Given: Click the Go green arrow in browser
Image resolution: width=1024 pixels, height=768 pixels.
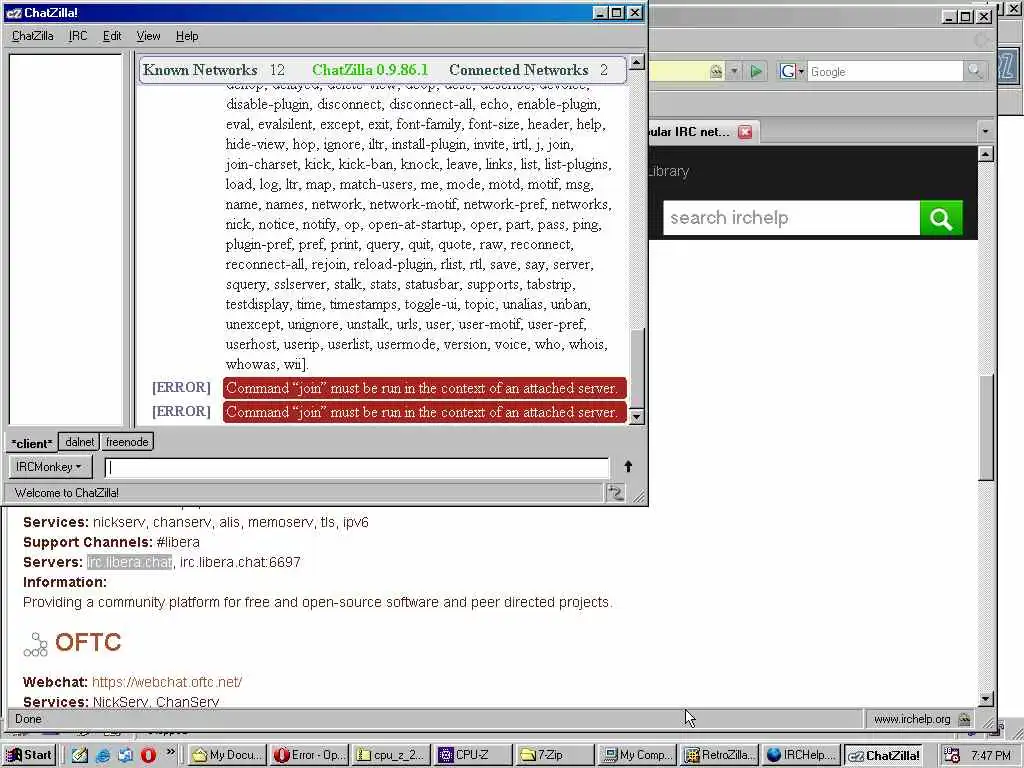Looking at the screenshot, I should click(756, 71).
